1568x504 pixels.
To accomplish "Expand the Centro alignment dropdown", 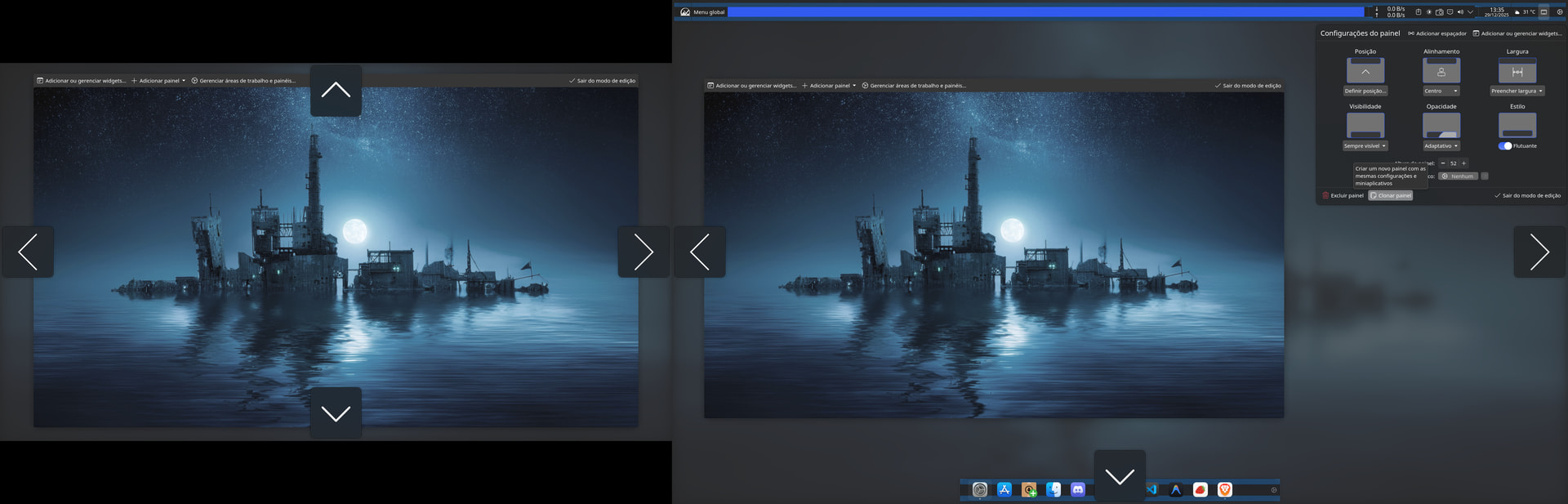I will pyautogui.click(x=1441, y=91).
